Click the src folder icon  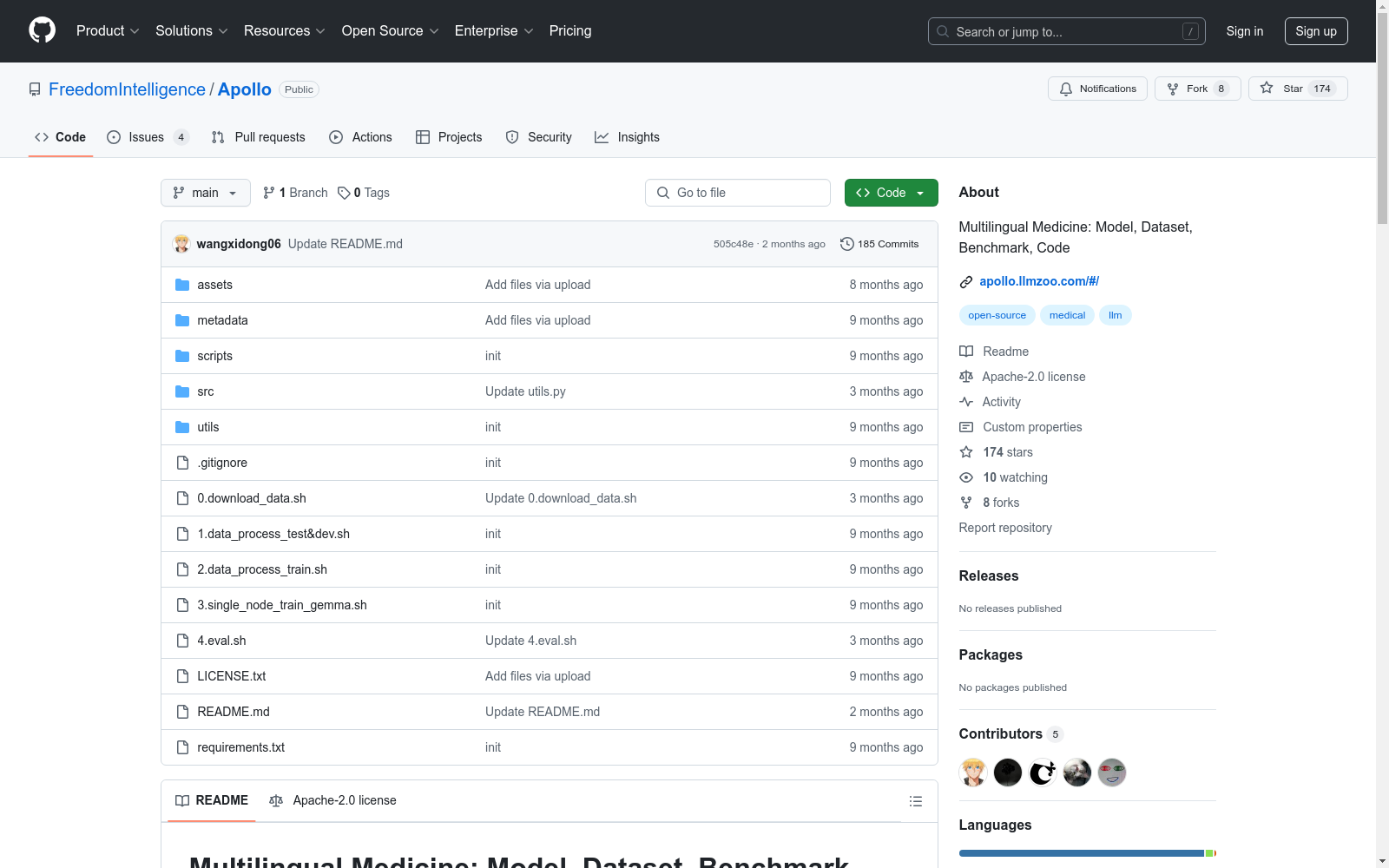pos(182,391)
